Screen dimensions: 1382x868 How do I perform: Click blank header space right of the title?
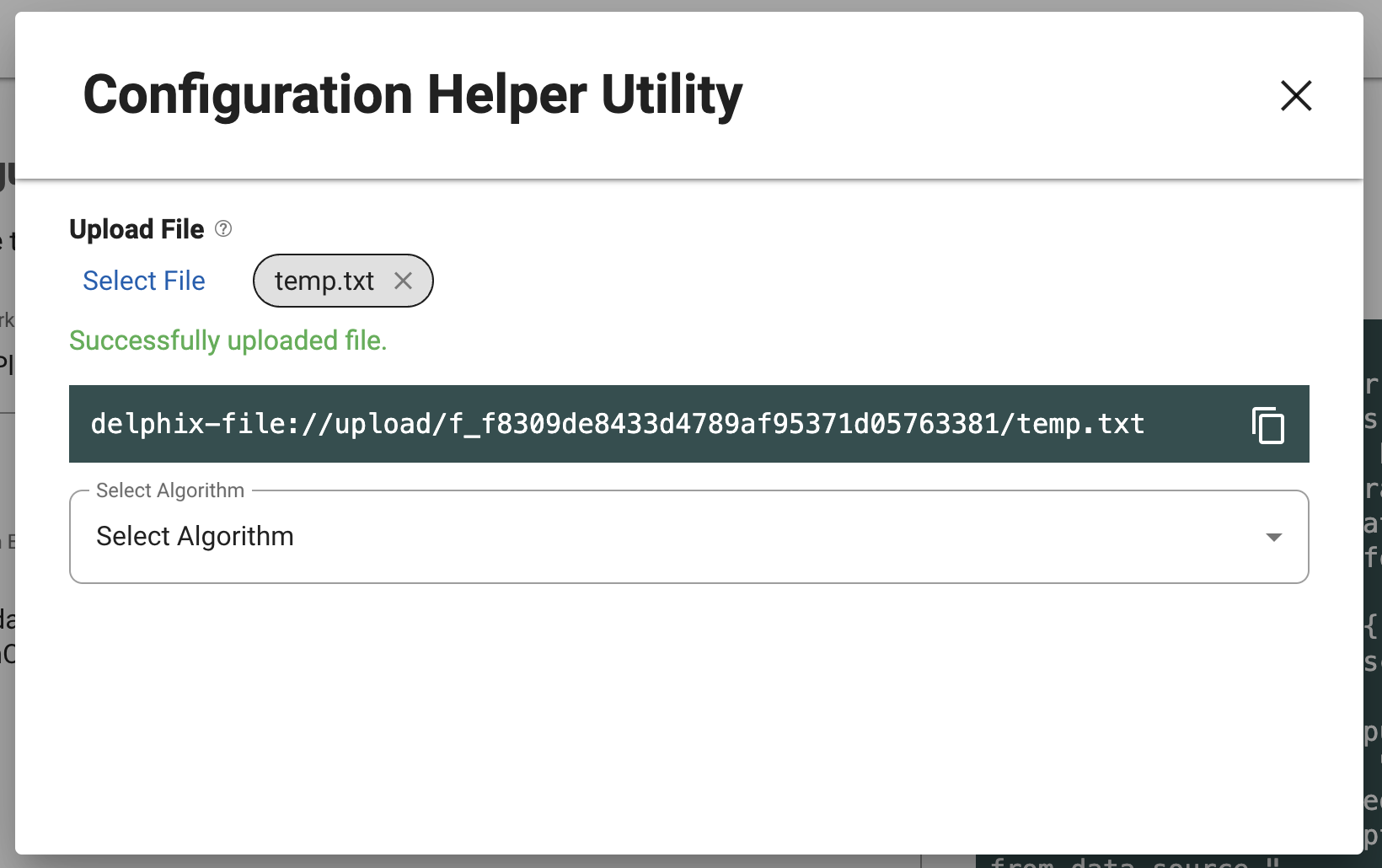[1011, 95]
